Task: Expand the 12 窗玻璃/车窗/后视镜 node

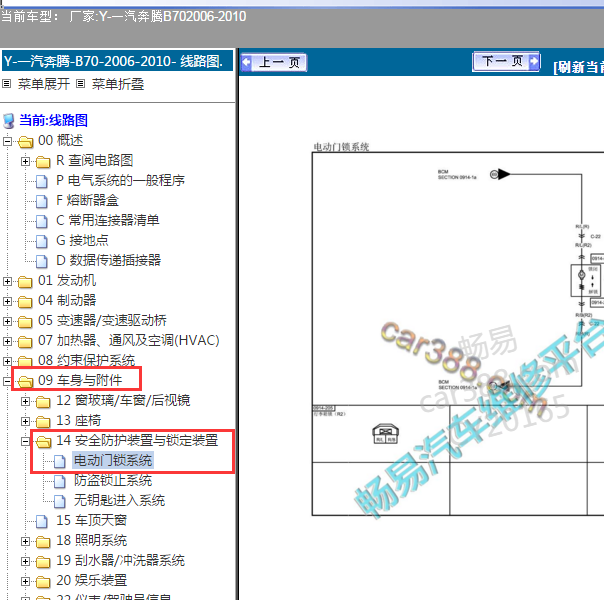Action: pyautogui.click(x=25, y=402)
